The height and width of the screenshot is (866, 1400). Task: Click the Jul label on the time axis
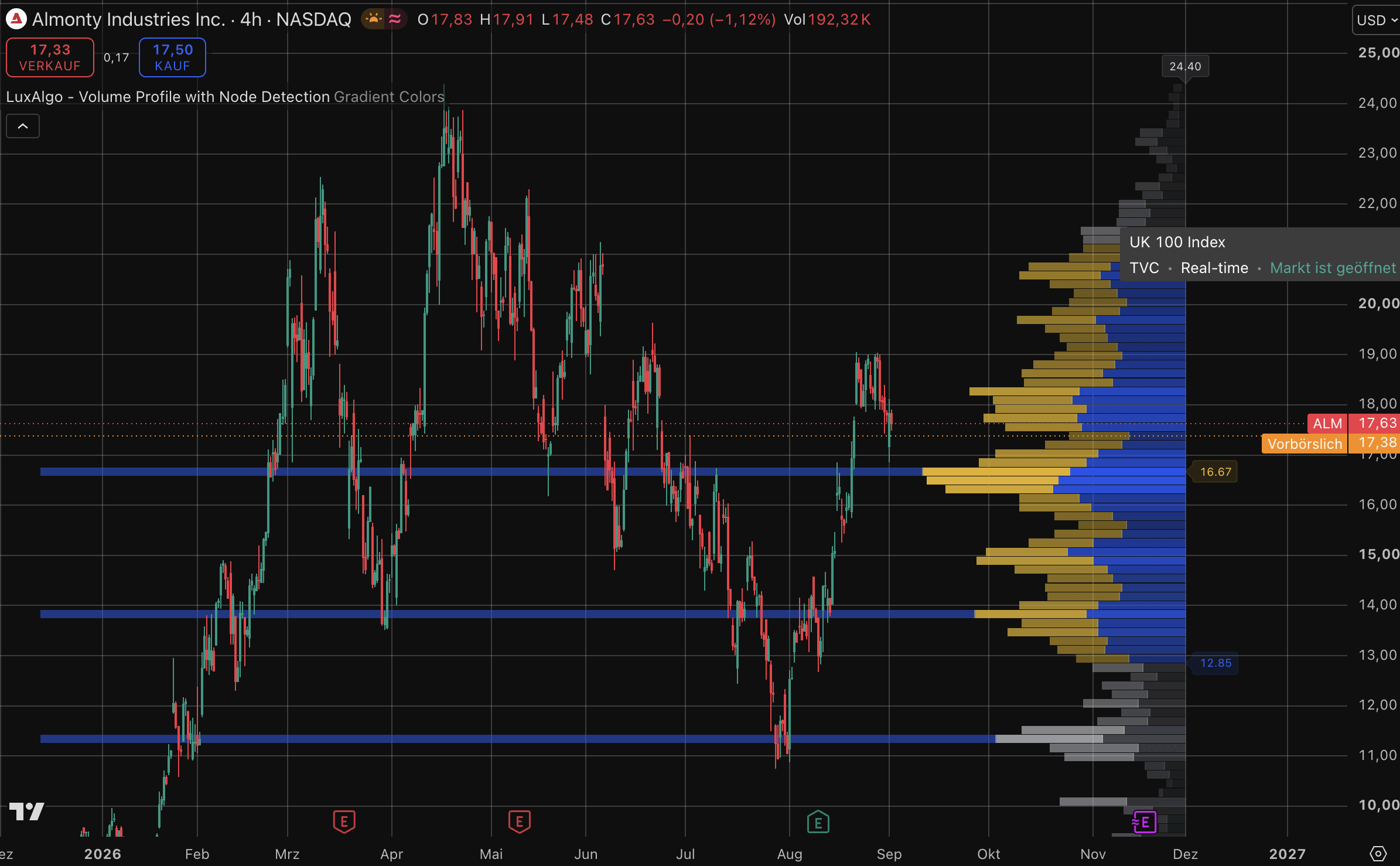click(x=685, y=854)
